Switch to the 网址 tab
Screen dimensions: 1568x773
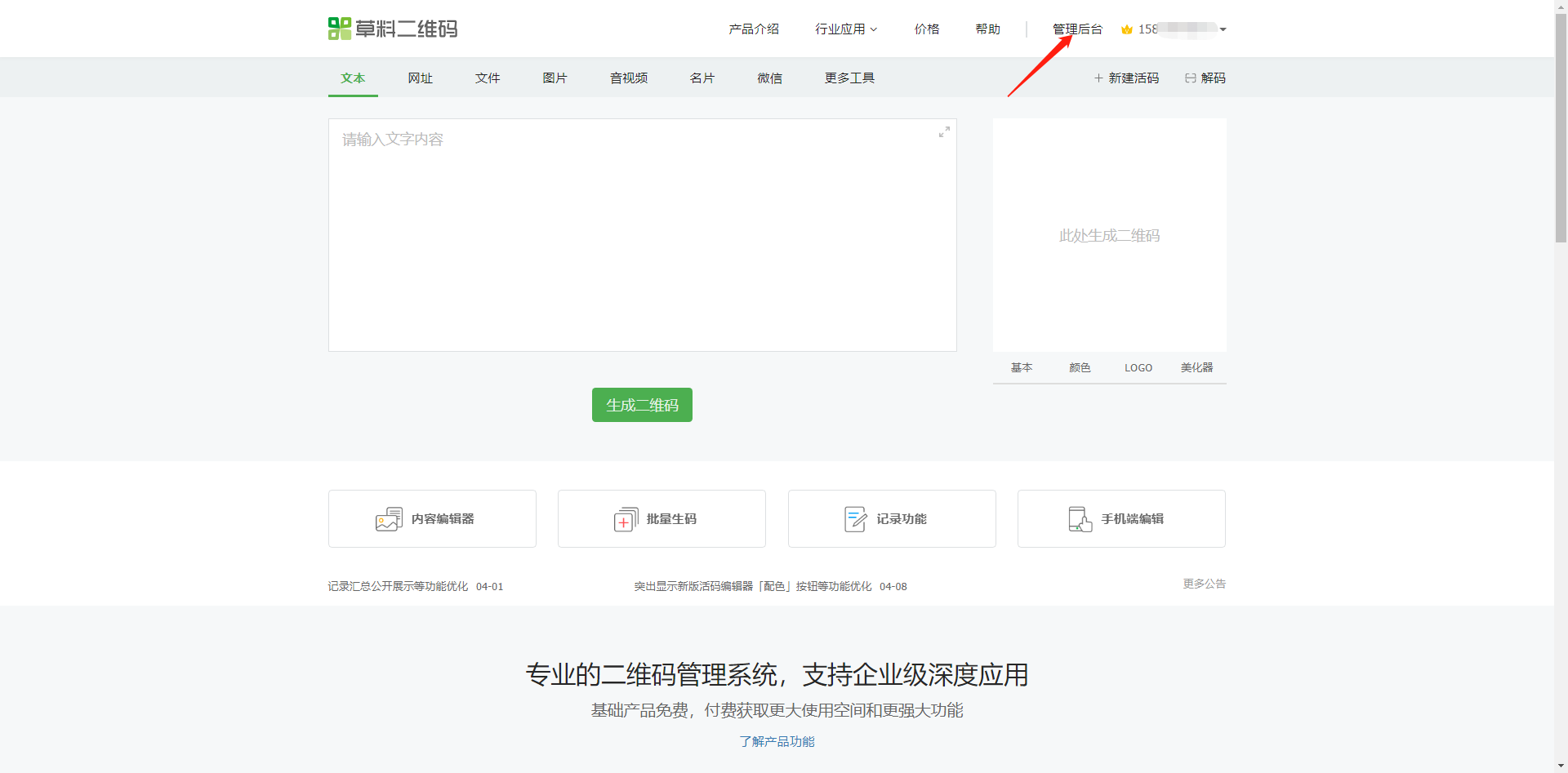[x=421, y=78]
